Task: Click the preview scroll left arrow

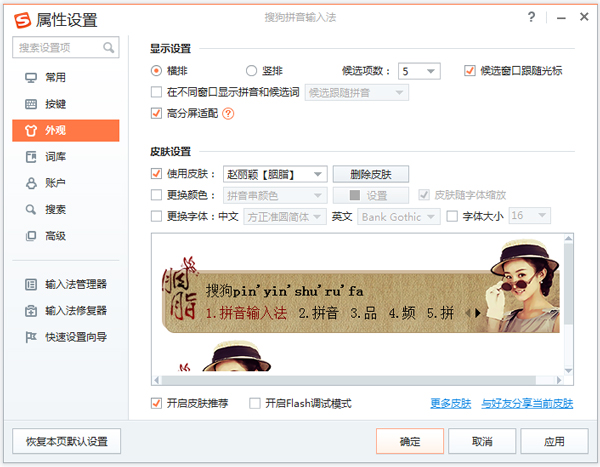Action: point(157,380)
